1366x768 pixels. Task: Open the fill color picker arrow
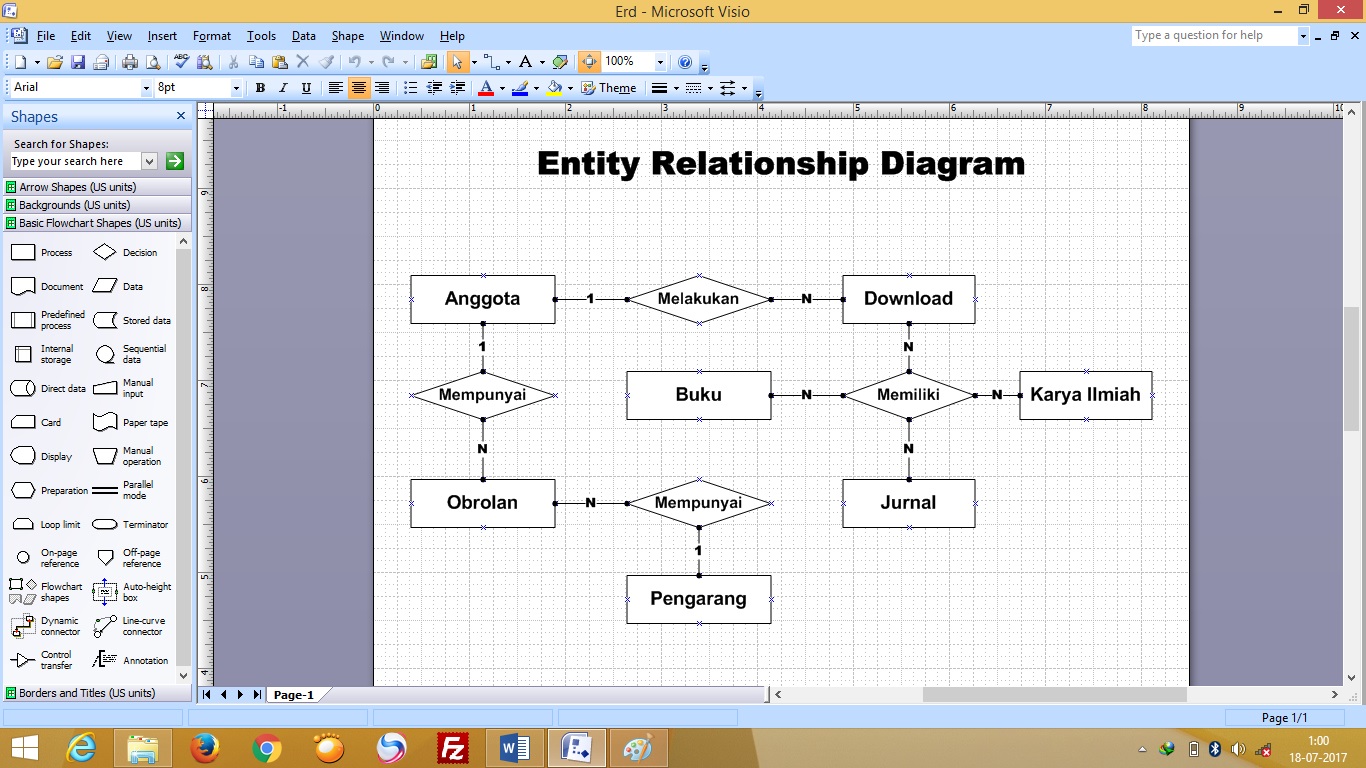tap(570, 88)
